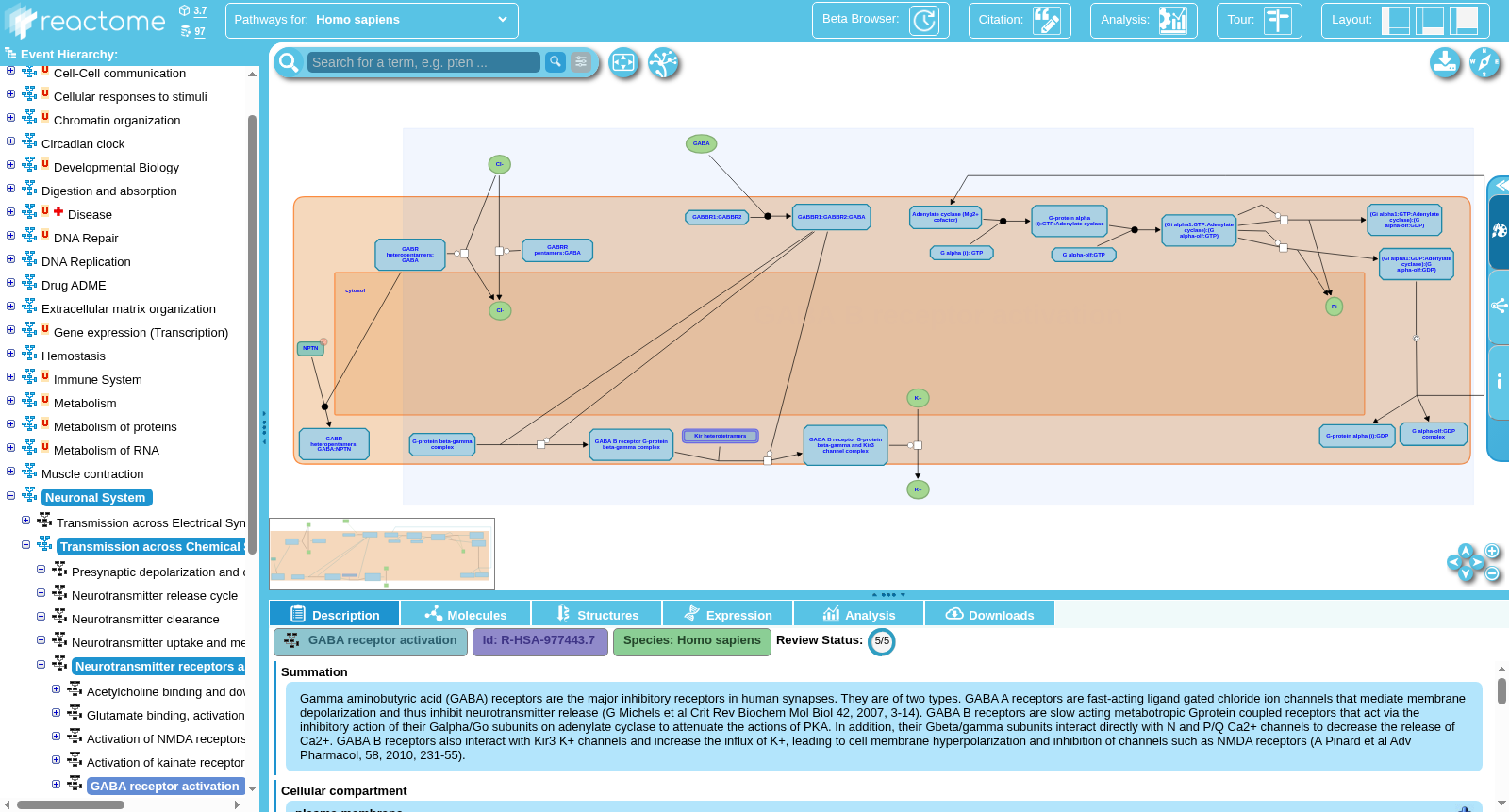Click the Id R-HSA-977443.7 label

[539, 641]
